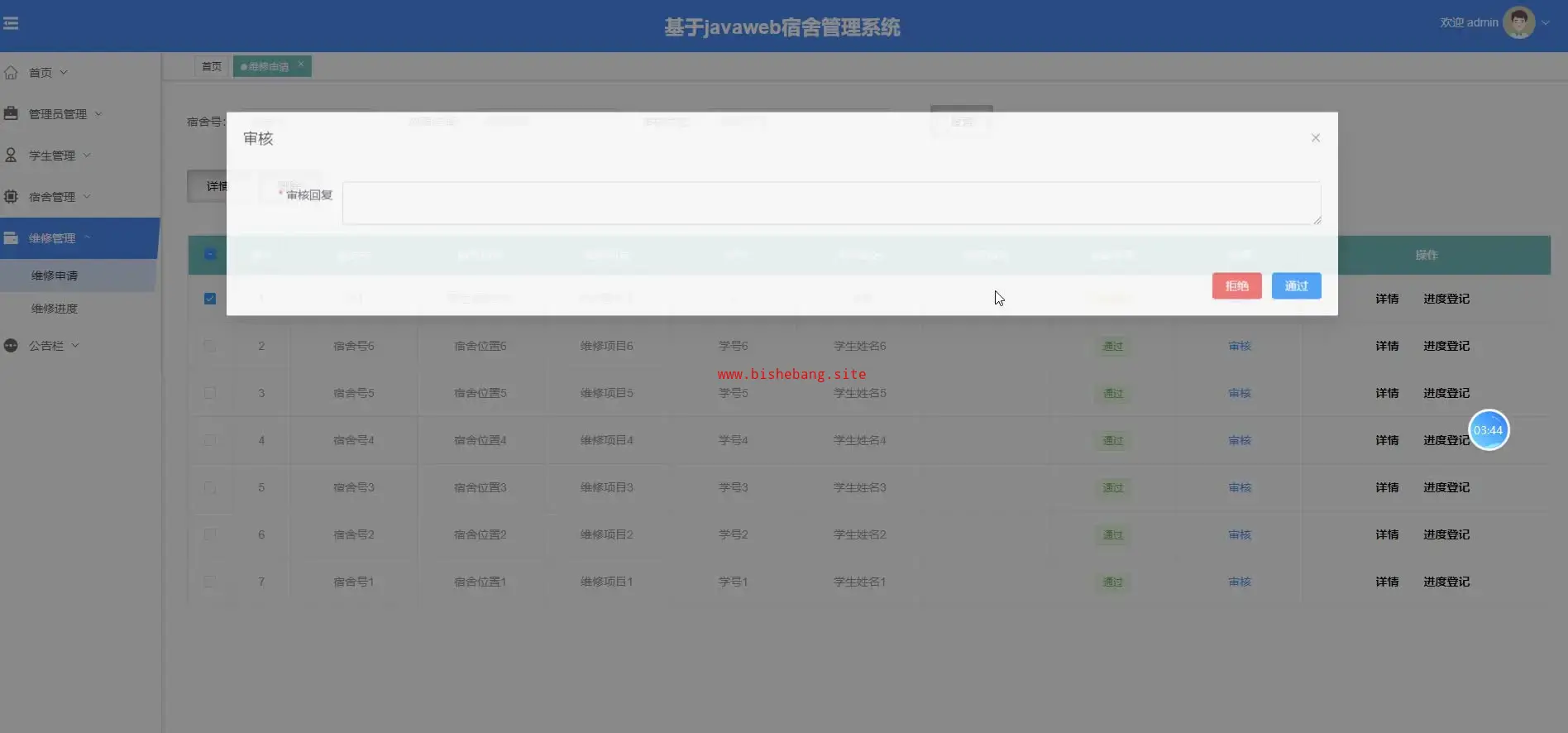Click the admin avatar picture
The height and width of the screenshot is (733, 1568).
coord(1518,22)
